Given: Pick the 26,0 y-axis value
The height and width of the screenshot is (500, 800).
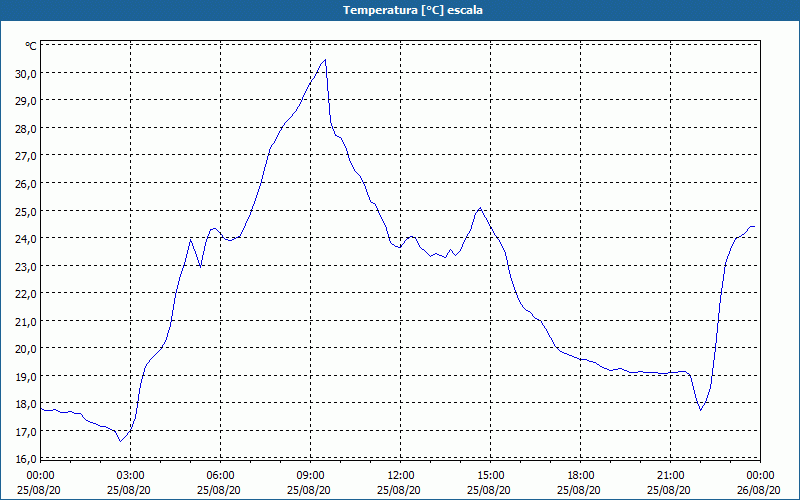Looking at the screenshot, I should pyautogui.click(x=27, y=184).
